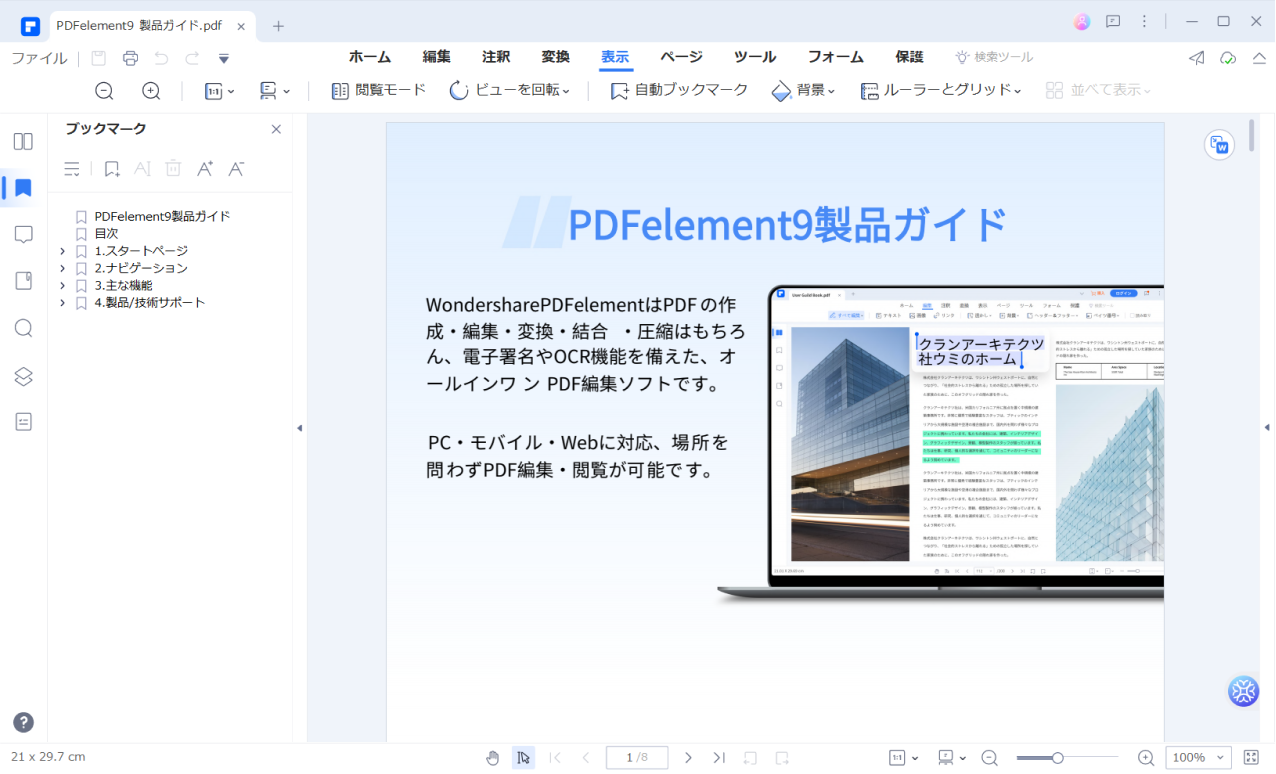Go to the first page
This screenshot has width=1276, height=774.
(555, 758)
